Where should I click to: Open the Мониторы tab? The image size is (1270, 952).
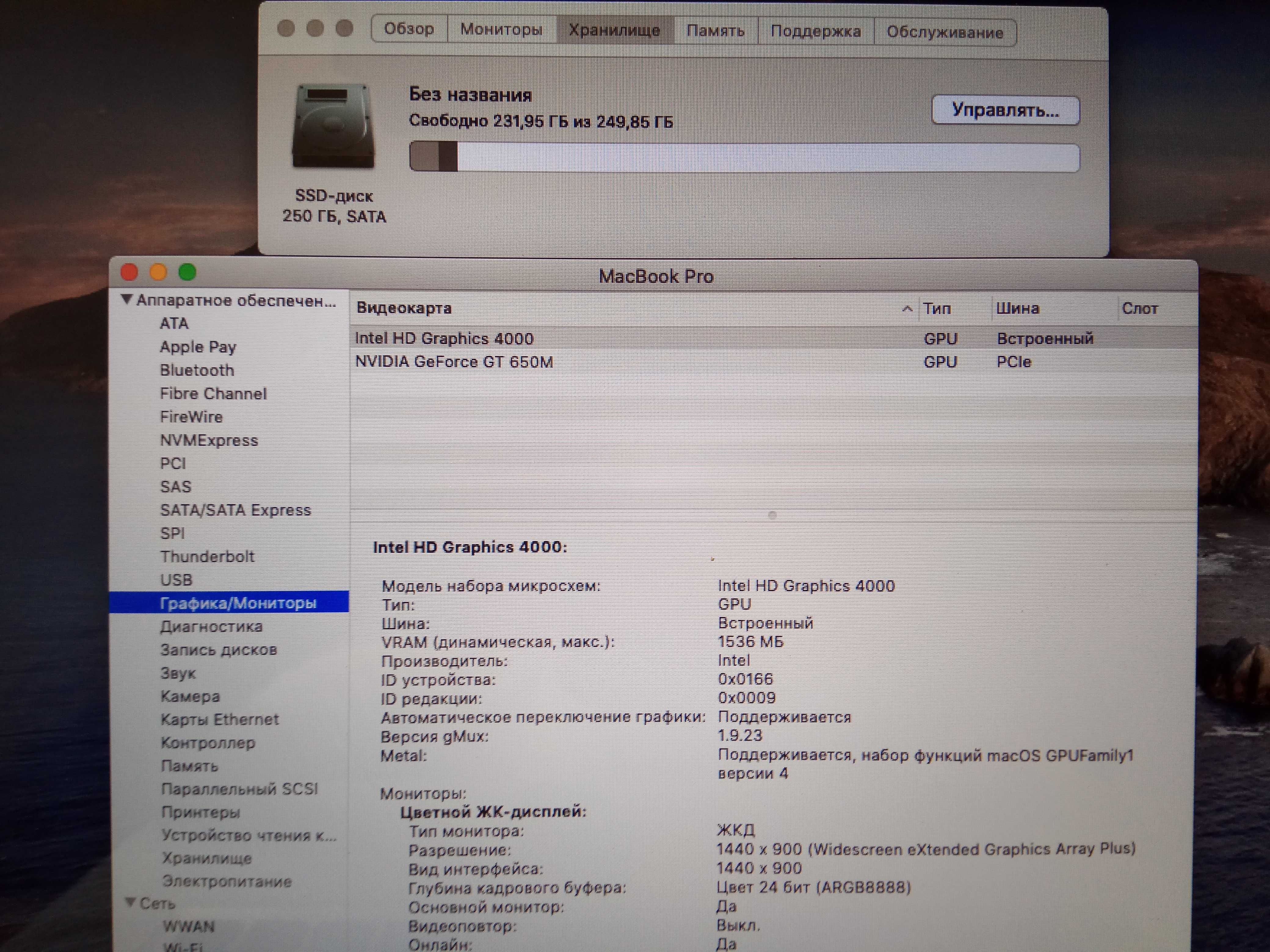click(501, 29)
